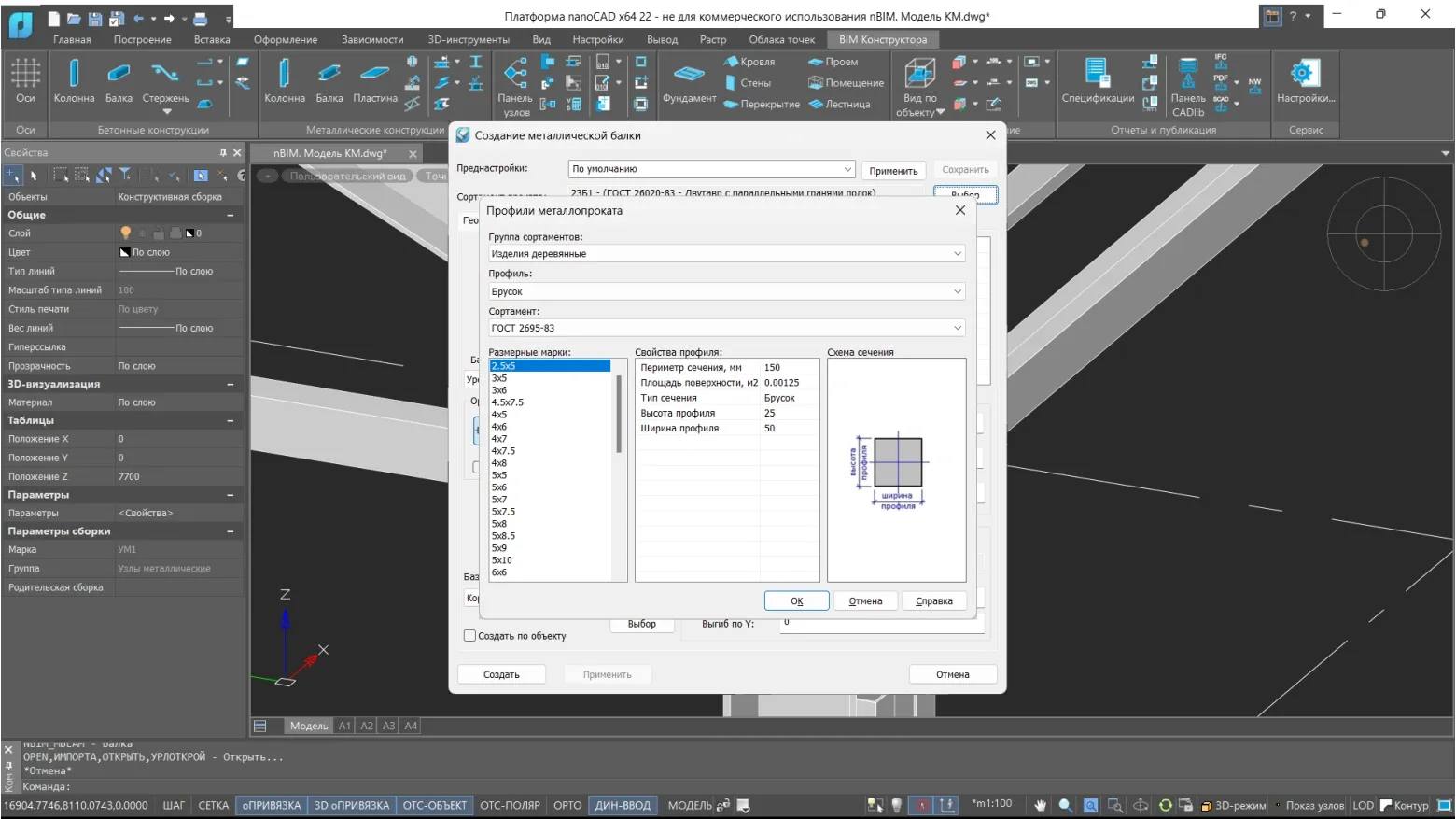
Task: Click the Оси (axes) grid icon
Action: click(x=25, y=74)
